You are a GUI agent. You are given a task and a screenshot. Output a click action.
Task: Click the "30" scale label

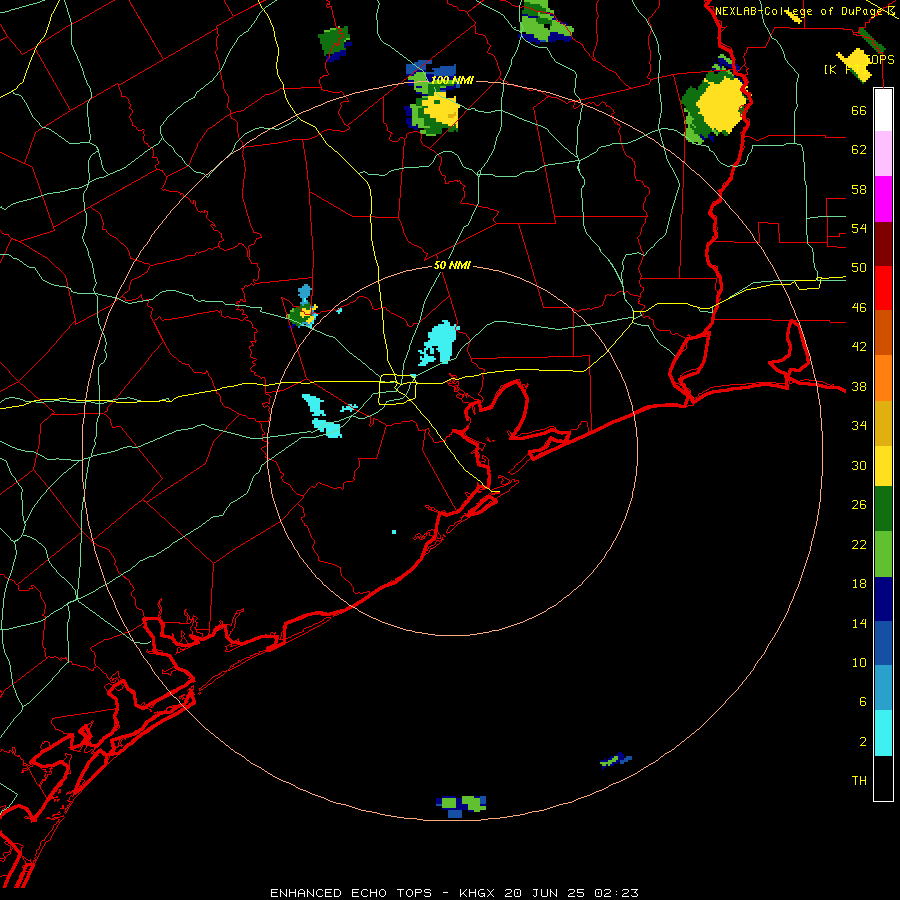click(x=859, y=465)
